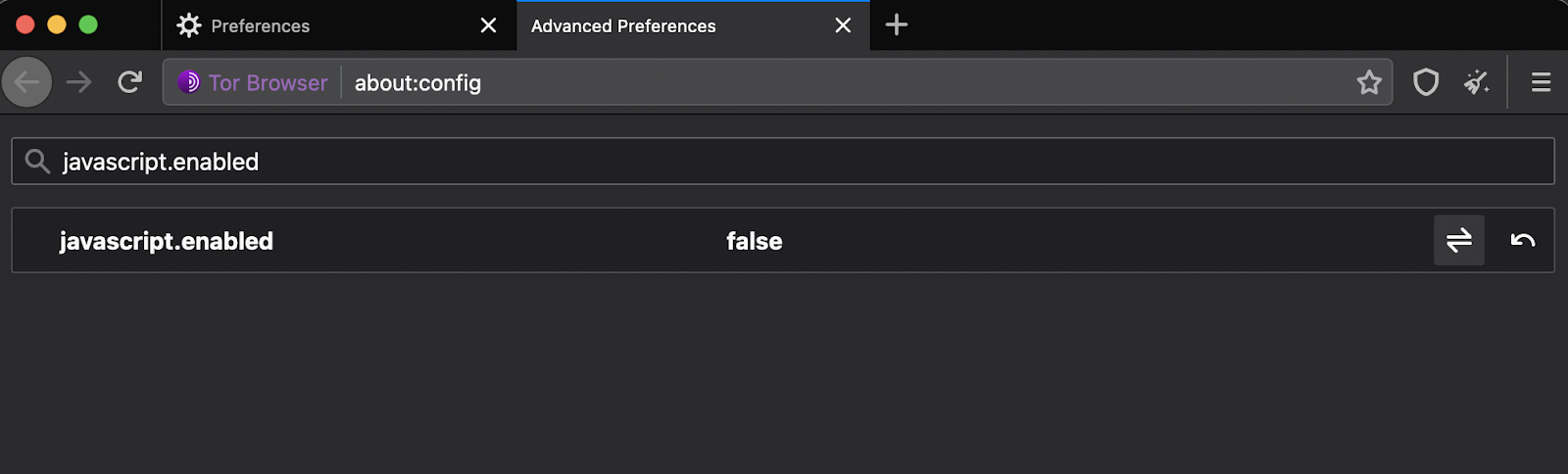1568x474 pixels.
Task: Close the Advanced Preferences tab
Action: (x=843, y=25)
